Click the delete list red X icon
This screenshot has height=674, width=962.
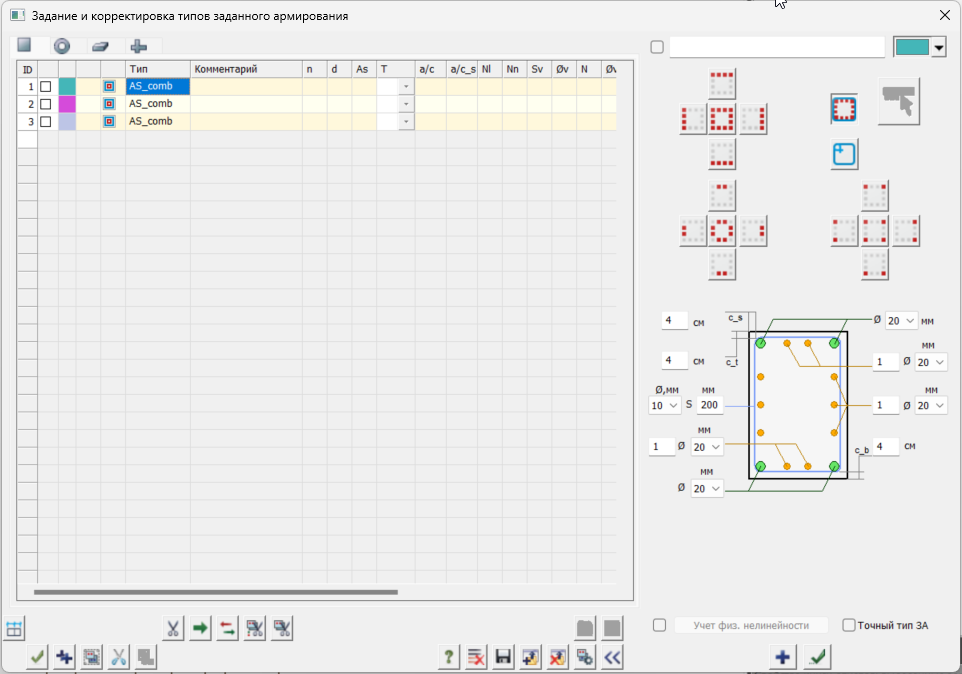[476, 657]
